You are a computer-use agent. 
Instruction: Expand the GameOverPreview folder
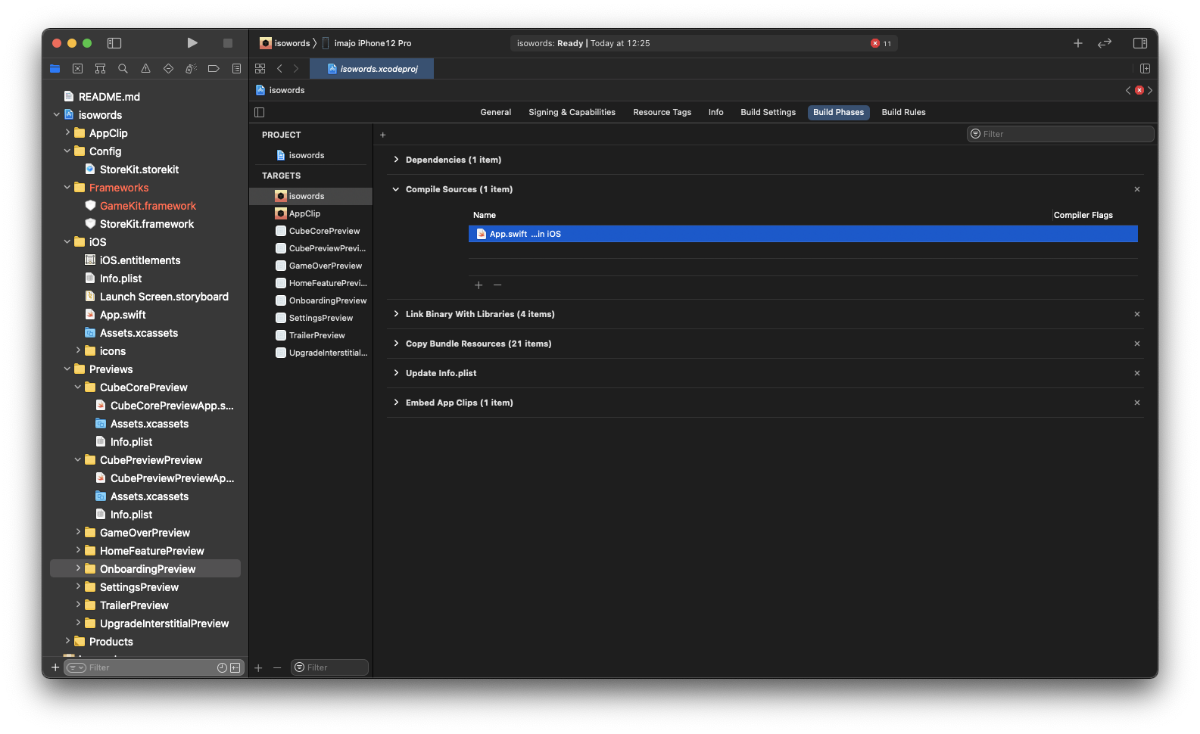(x=78, y=533)
